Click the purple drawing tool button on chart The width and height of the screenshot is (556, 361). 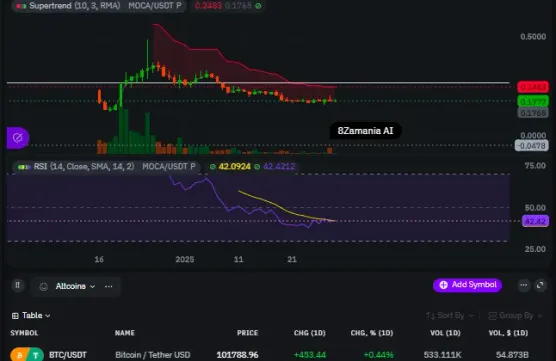click(x=17, y=138)
